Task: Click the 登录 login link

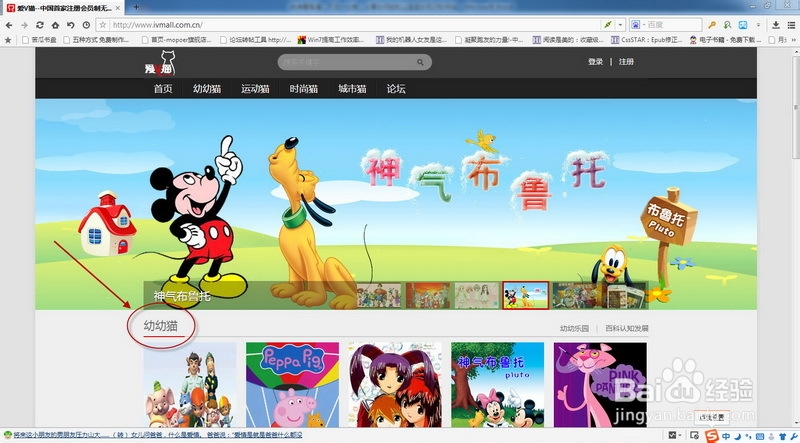Action: coord(595,62)
